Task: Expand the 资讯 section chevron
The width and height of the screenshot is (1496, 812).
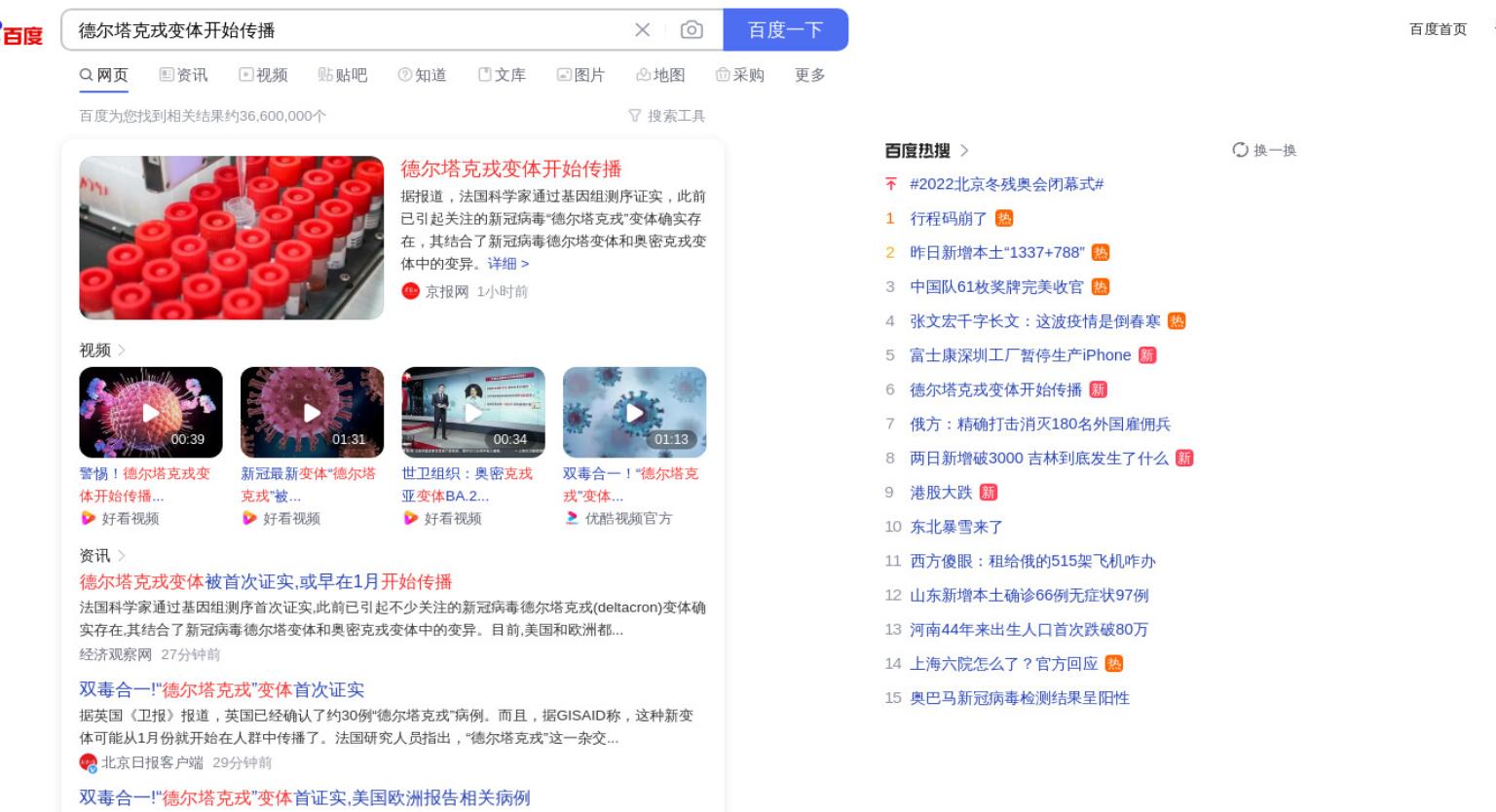Action: tap(122, 556)
